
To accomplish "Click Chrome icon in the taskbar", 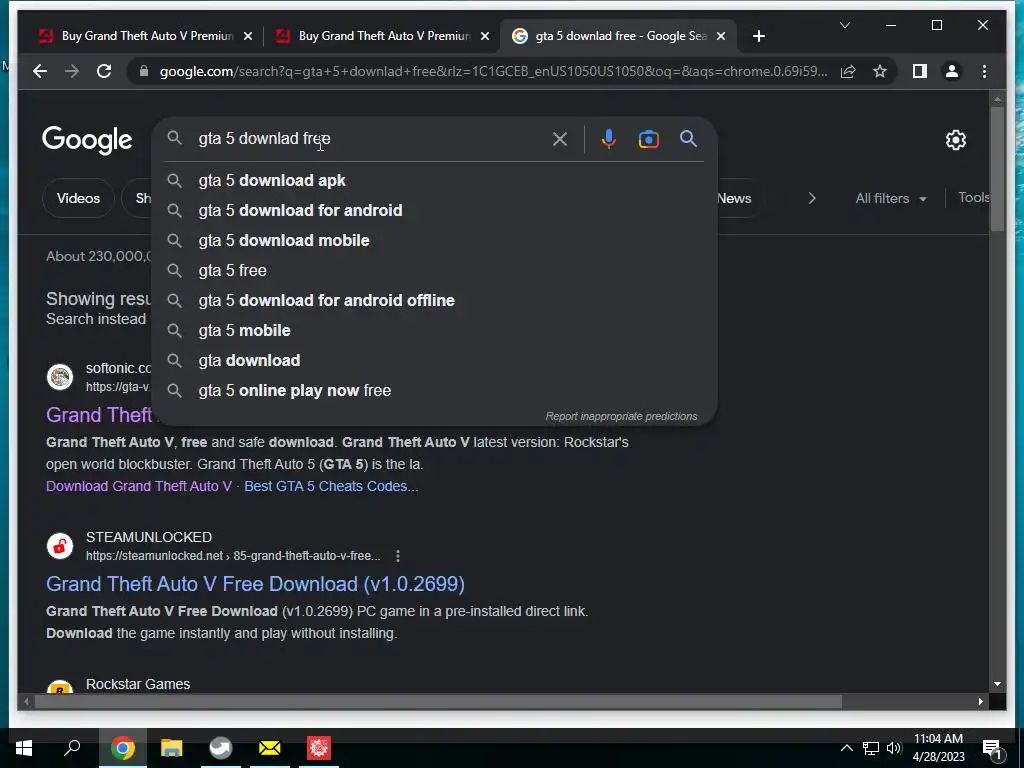I will point(123,748).
